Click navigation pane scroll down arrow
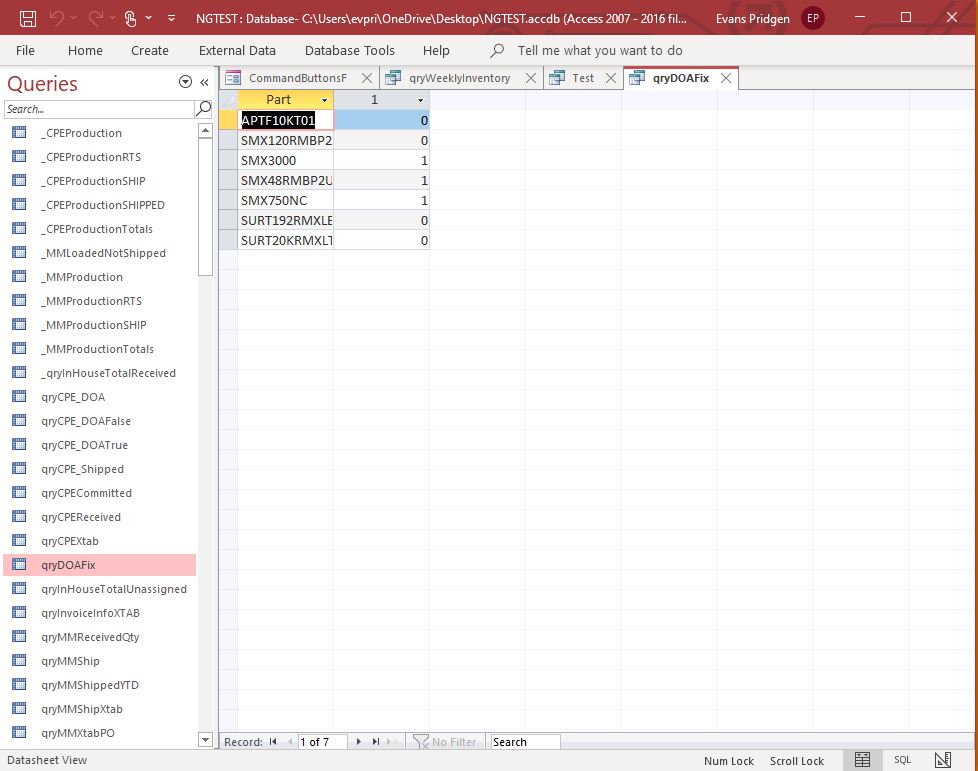 pos(205,740)
